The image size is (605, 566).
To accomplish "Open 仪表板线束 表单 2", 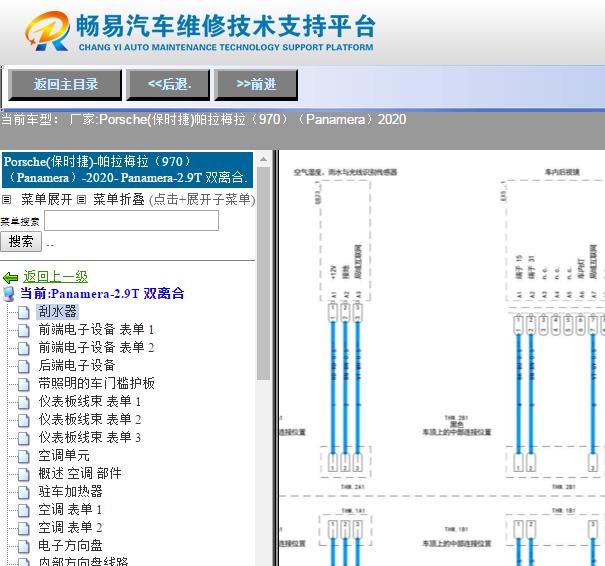I will 90,419.
